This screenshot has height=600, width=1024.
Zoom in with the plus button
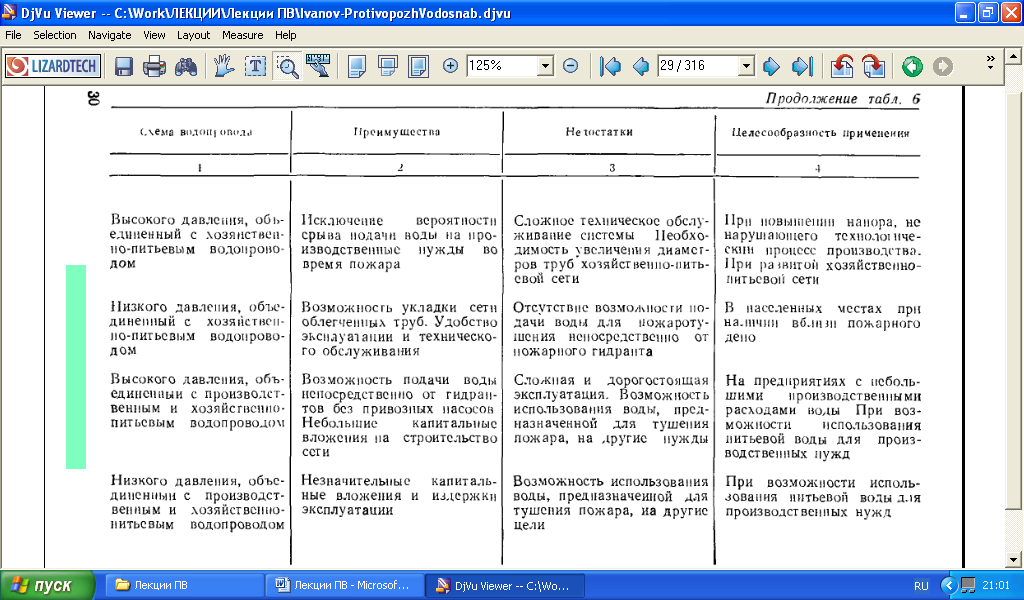point(450,65)
